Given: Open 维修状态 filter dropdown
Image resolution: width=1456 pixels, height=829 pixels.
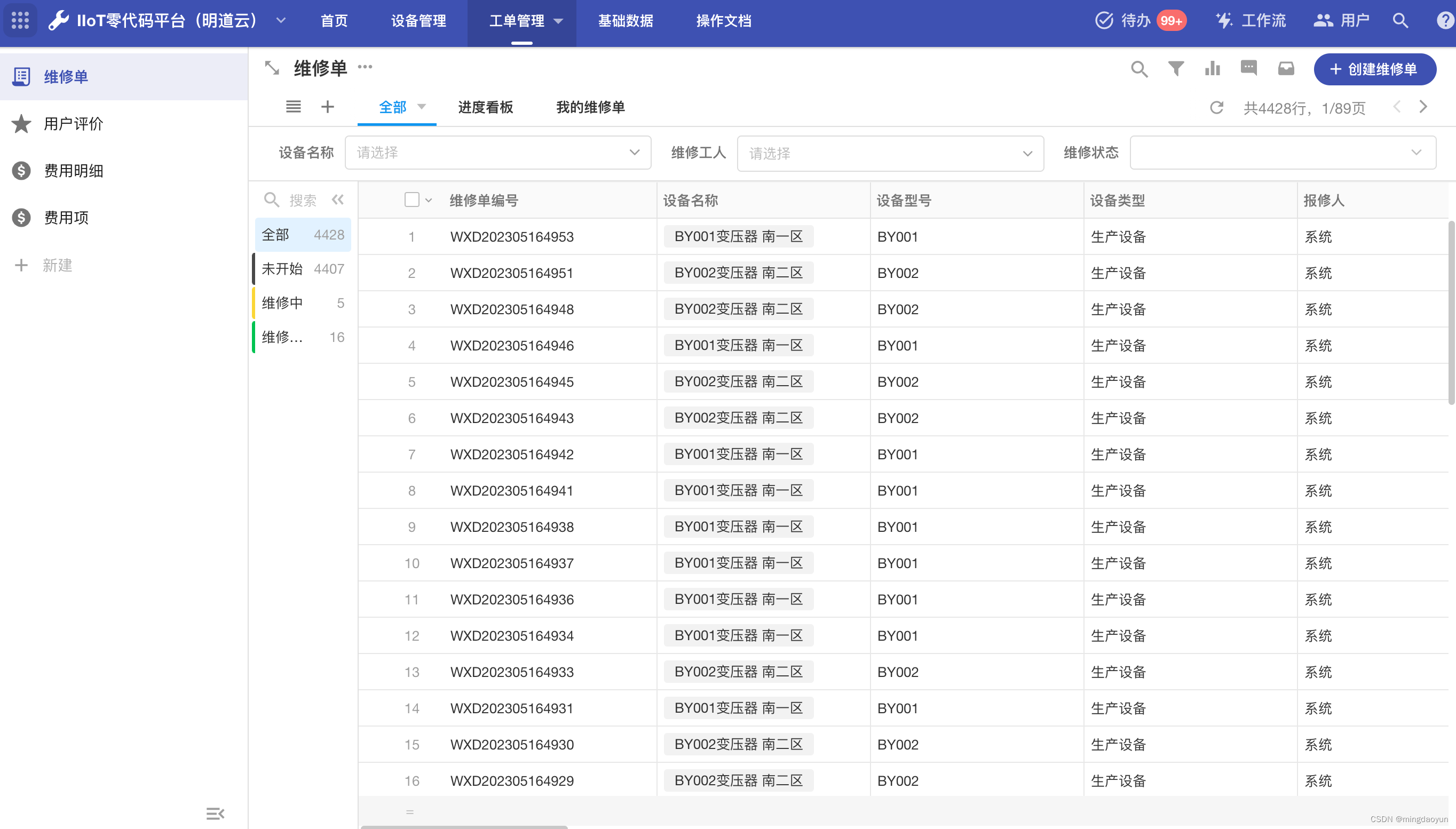Looking at the screenshot, I should pyautogui.click(x=1282, y=153).
